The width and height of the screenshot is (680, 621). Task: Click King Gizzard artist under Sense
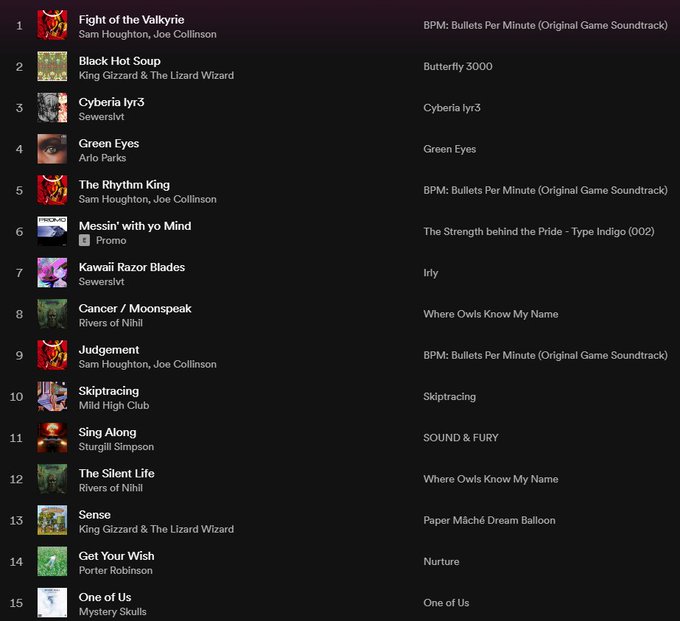point(156,529)
